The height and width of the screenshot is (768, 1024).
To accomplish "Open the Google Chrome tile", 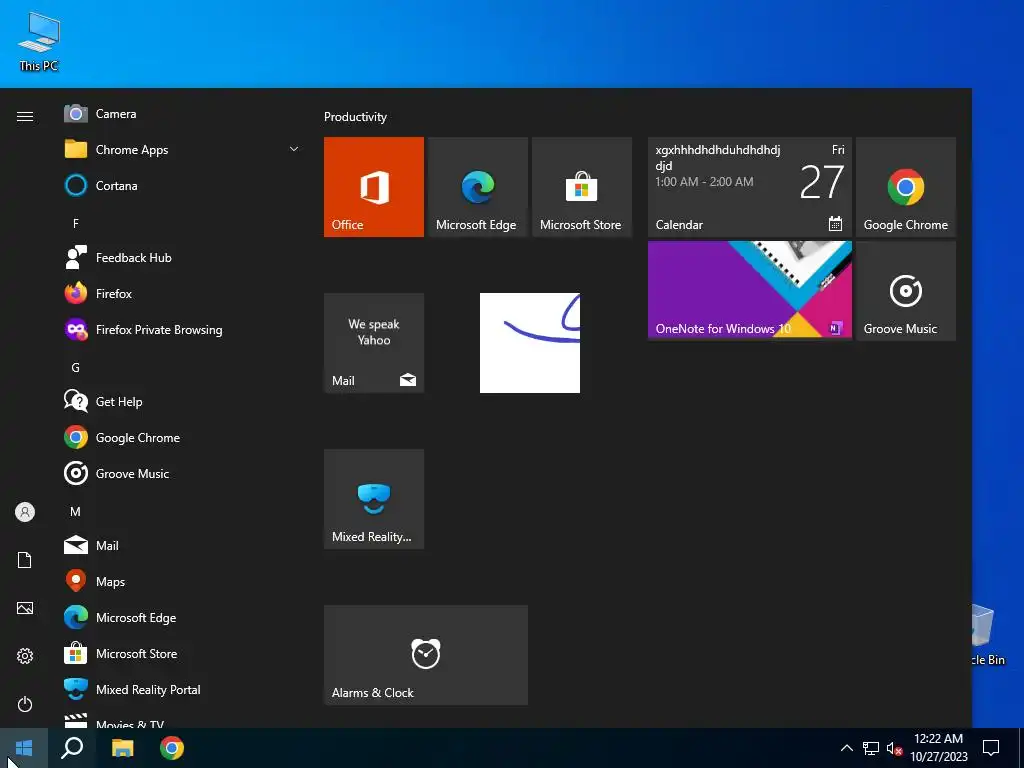I will 906,187.
